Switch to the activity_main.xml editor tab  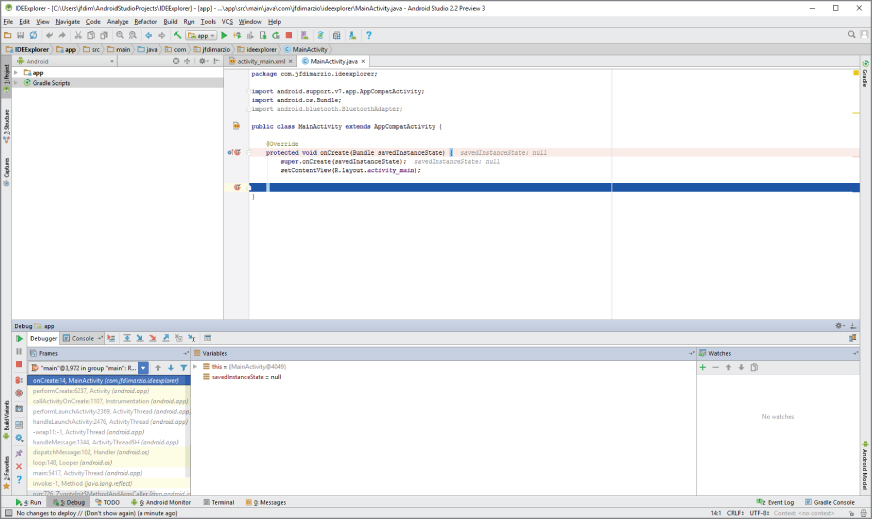(260, 61)
